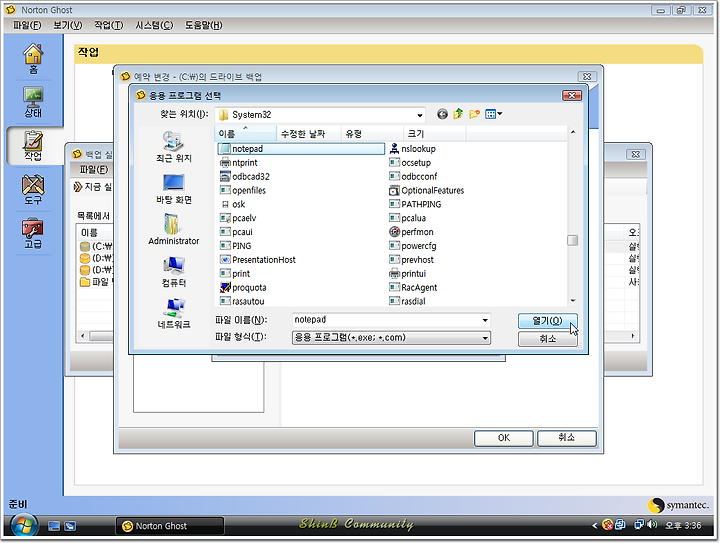Jump to 바탕 화면 (Desktop) place
Screen dimensions: 720x543
pos(174,189)
